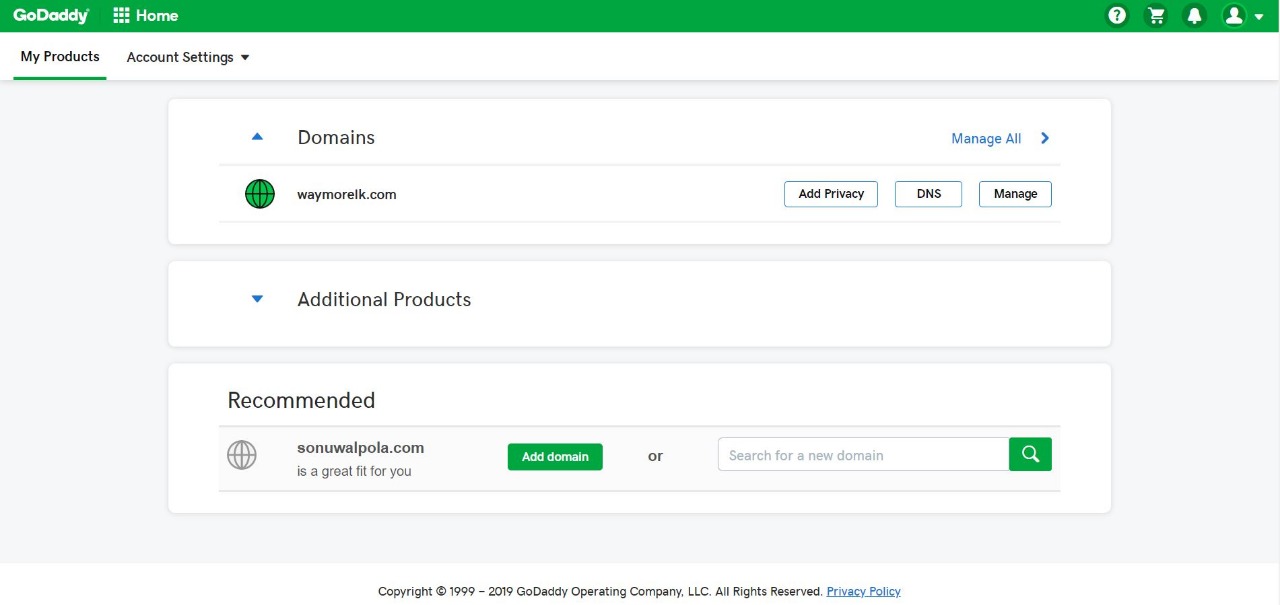1280x605 pixels.
Task: Click Manage button for waymorelk.com
Action: [1015, 194]
